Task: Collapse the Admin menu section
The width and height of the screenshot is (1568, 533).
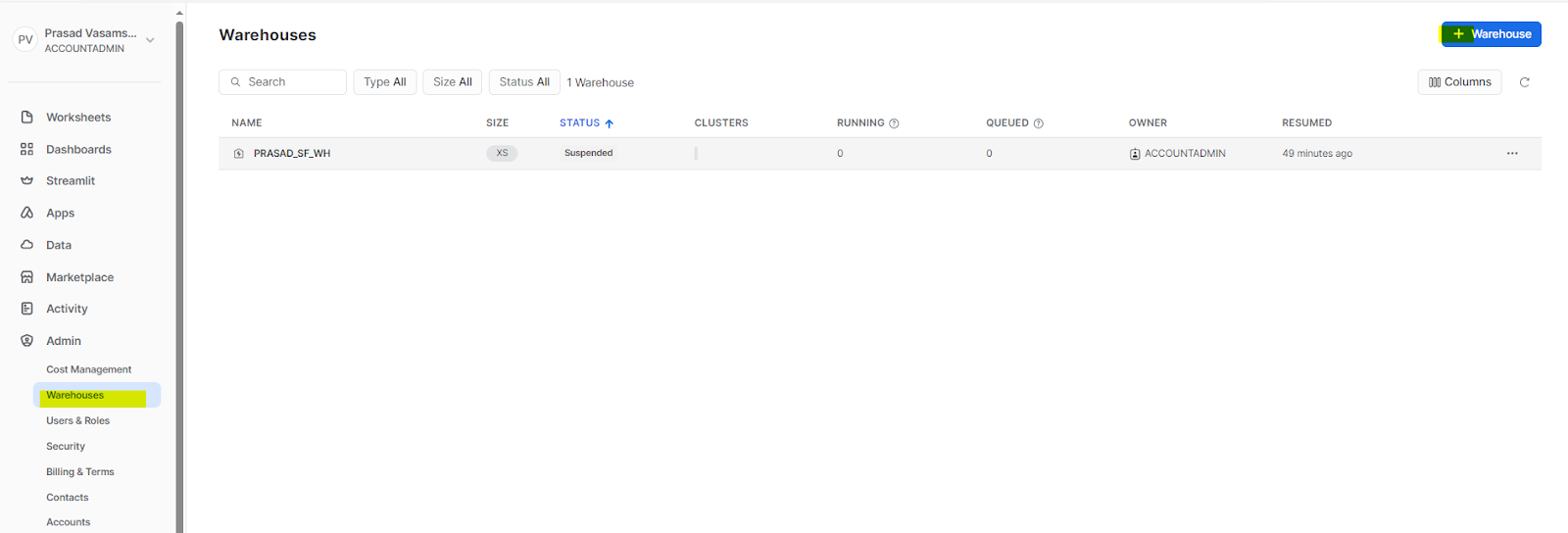Action: coord(64,341)
